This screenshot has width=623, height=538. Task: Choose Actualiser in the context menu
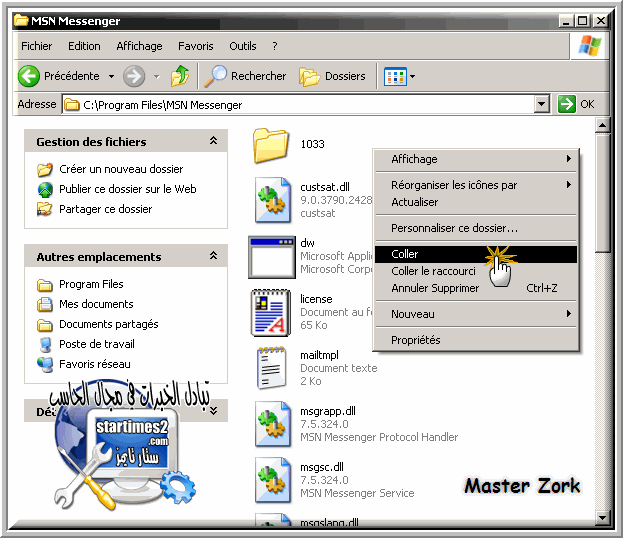tap(476, 202)
